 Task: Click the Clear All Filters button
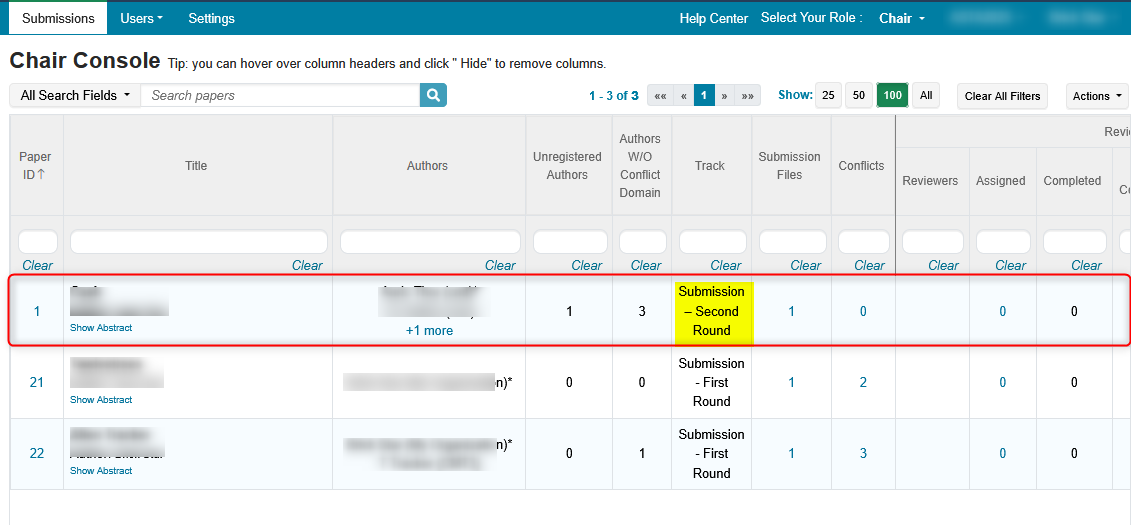coord(1003,96)
